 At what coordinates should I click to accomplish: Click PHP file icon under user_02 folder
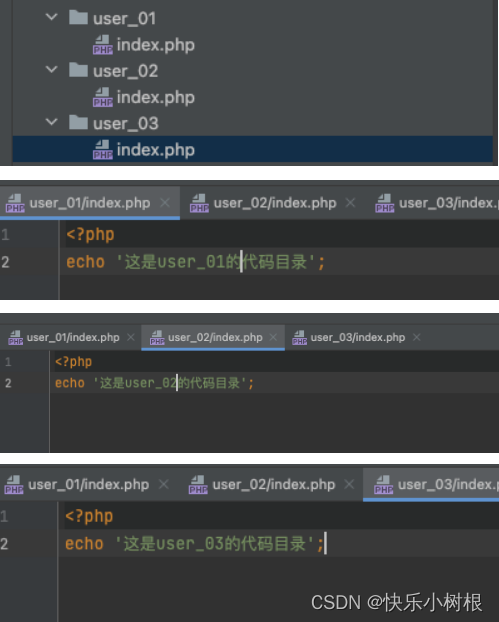coord(103,97)
